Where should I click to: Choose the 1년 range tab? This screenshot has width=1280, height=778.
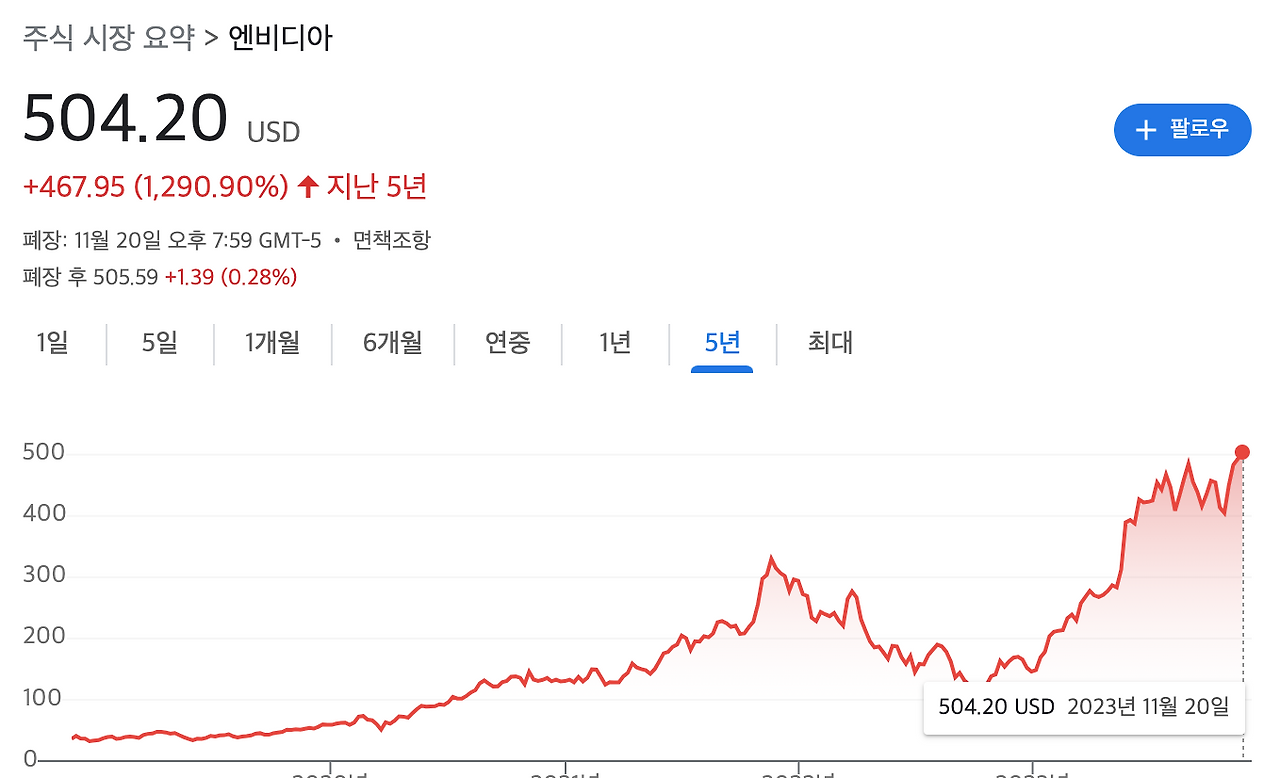[615, 343]
